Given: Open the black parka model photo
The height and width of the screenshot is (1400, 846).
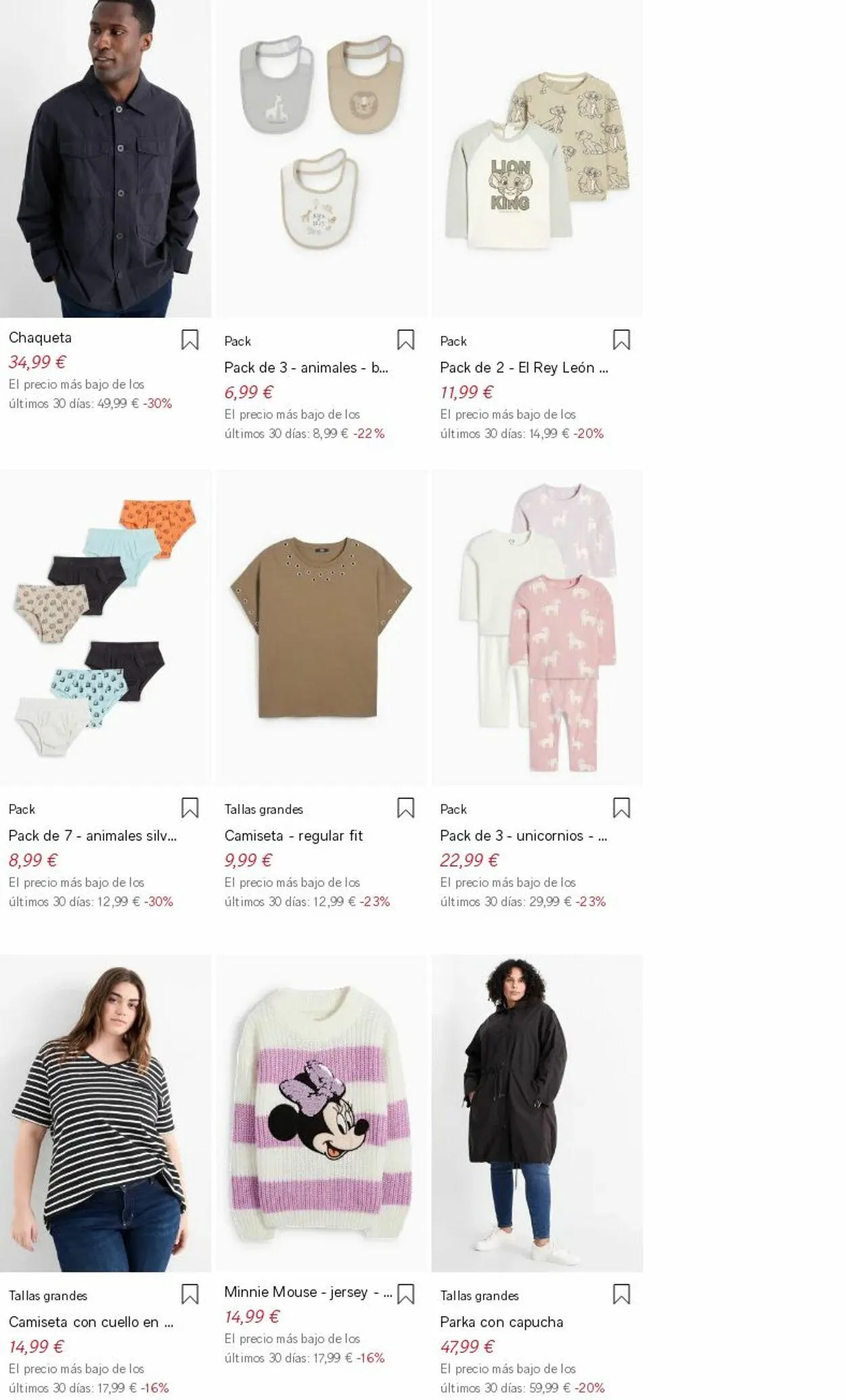Looking at the screenshot, I should click(537, 1114).
